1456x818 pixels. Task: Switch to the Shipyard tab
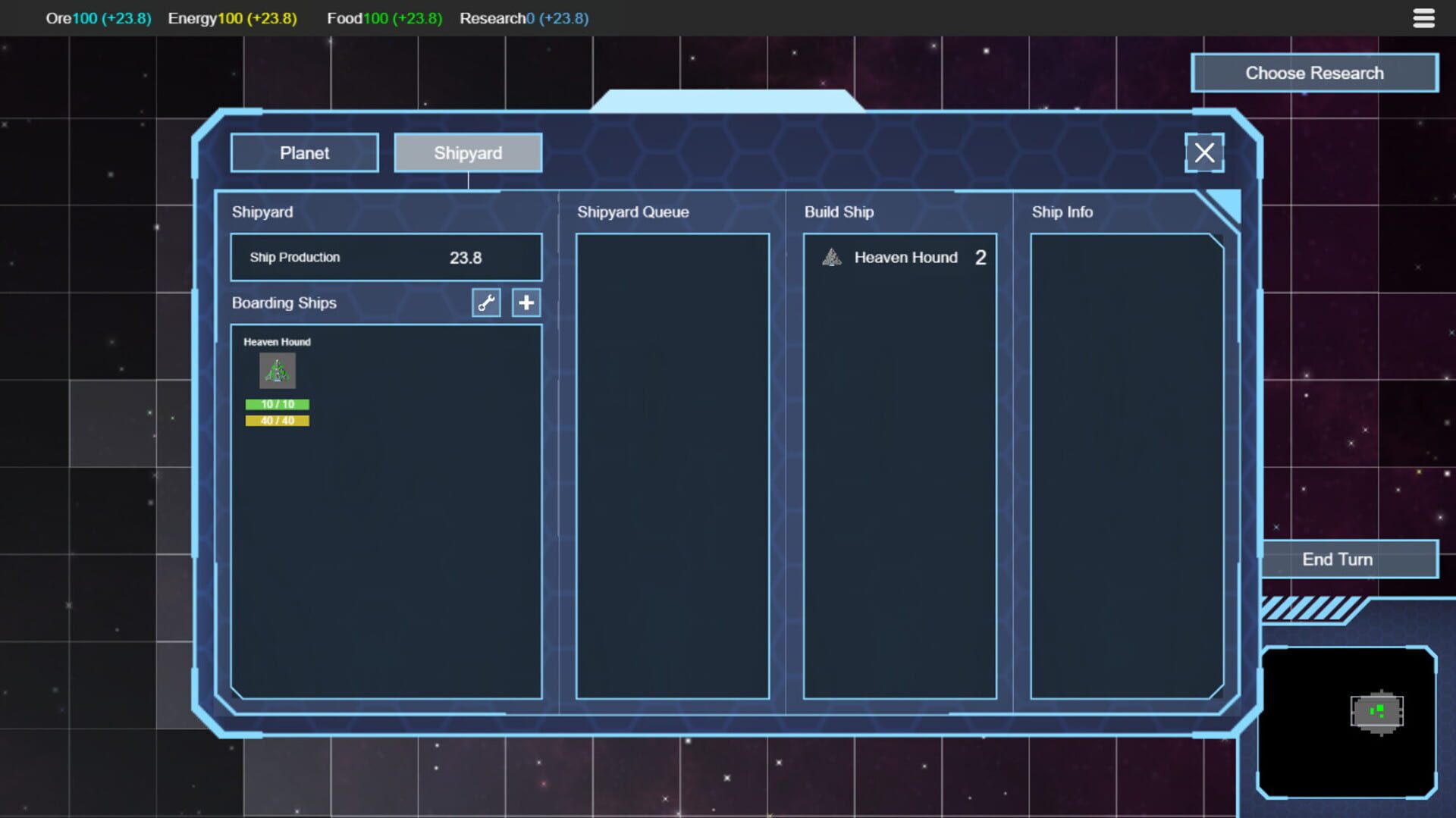coord(467,152)
